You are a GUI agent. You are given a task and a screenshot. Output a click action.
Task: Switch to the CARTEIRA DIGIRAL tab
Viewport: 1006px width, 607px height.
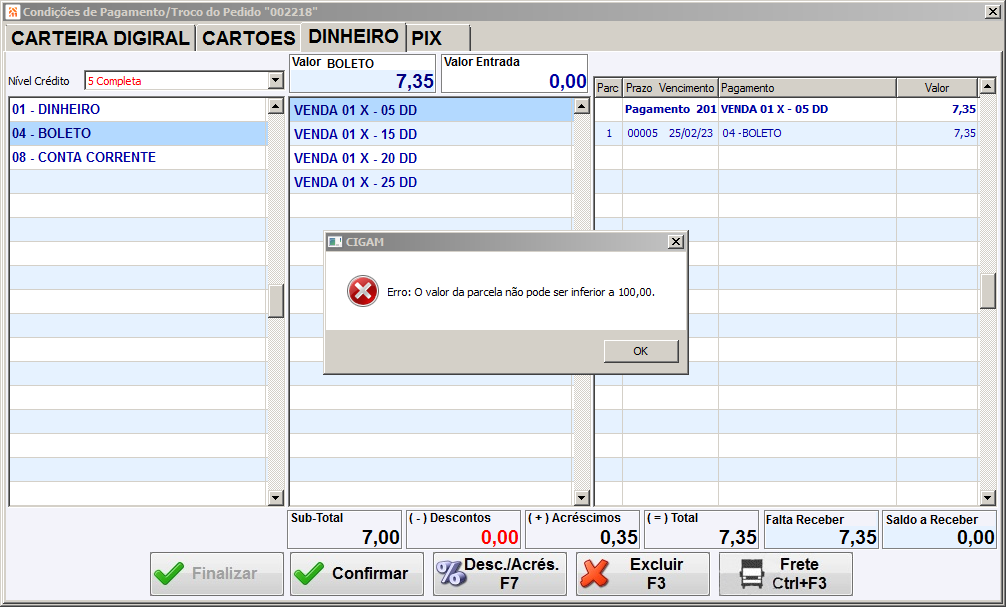[x=101, y=38]
